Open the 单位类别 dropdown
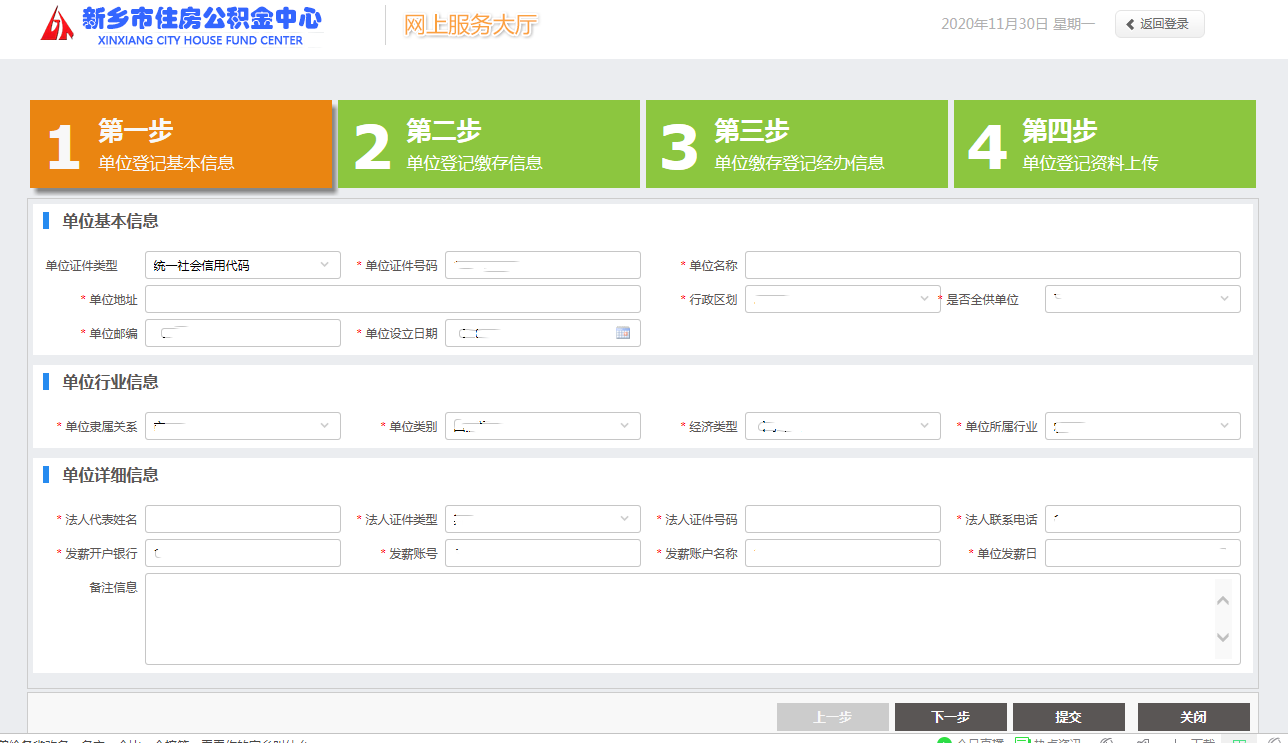The height and width of the screenshot is (743, 1288). 543,426
